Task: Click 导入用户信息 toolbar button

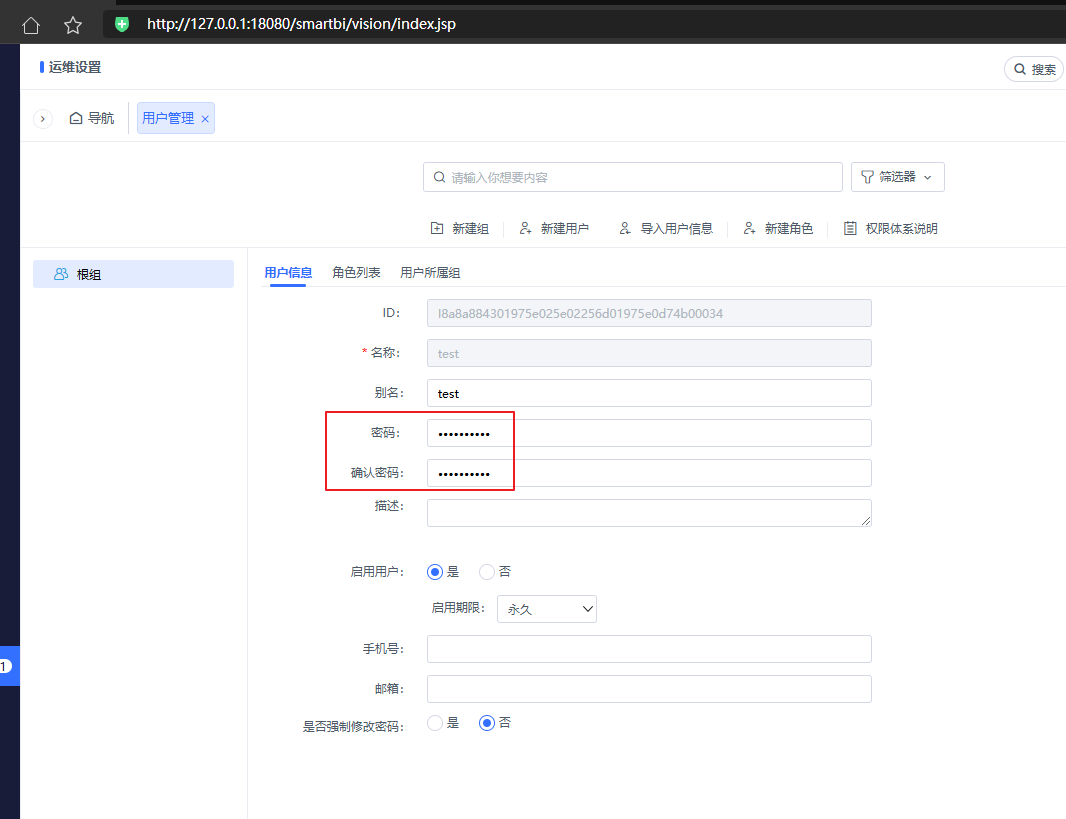Action: click(666, 228)
